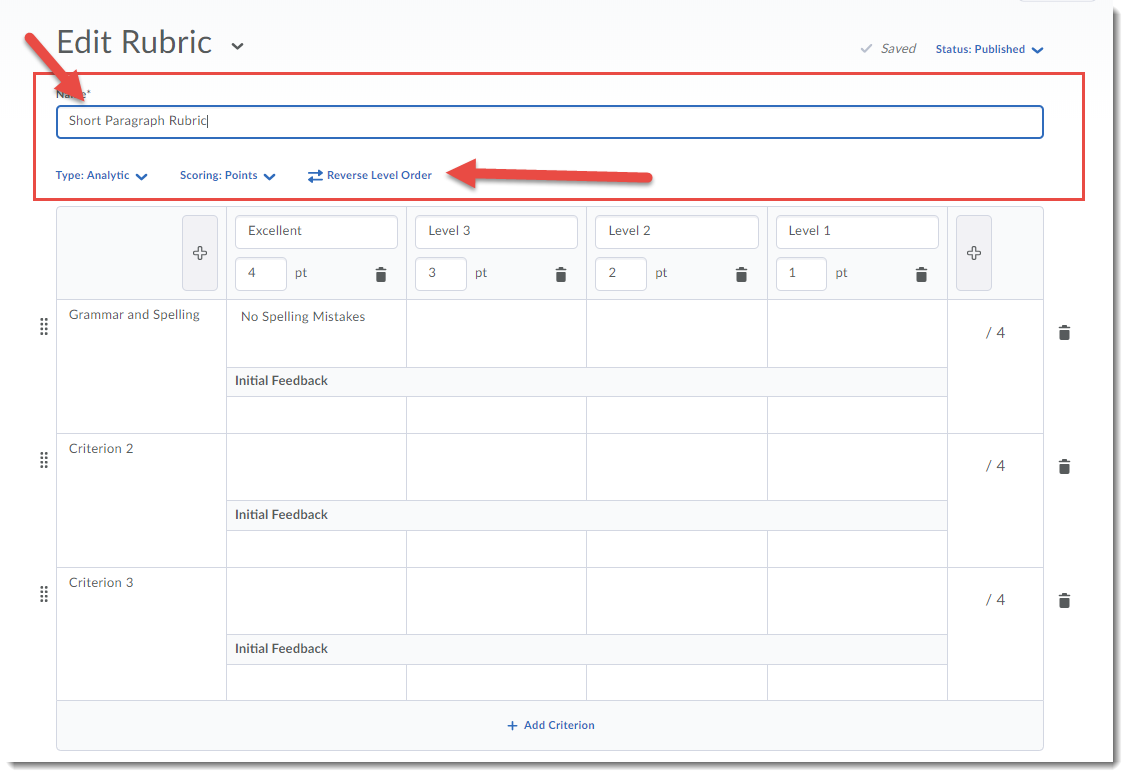The height and width of the screenshot is (777, 1128).
Task: Click the 4 pt value box under Excellent
Action: pos(260,273)
